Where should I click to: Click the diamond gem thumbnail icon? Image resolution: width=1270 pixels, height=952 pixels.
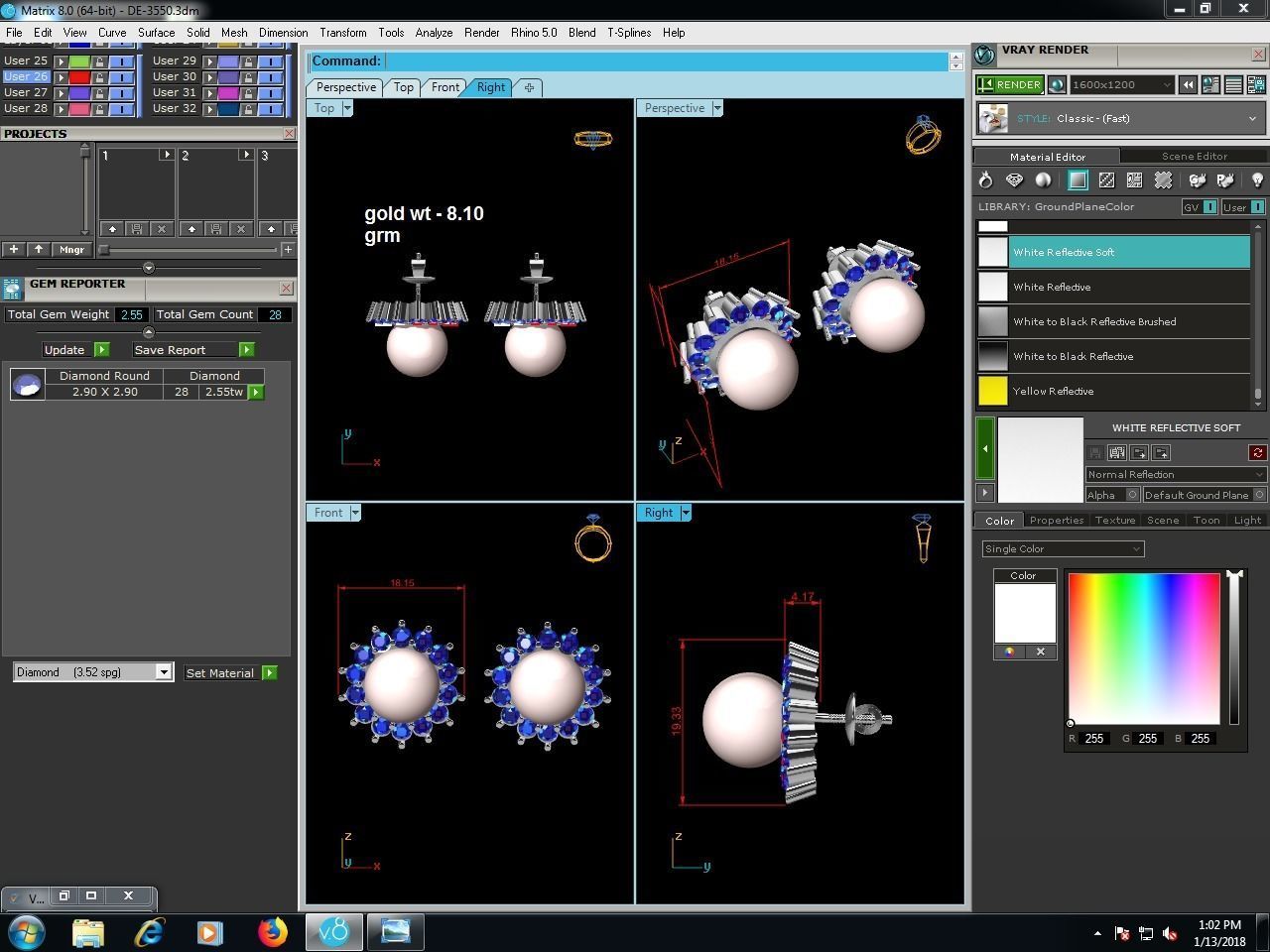tap(28, 385)
